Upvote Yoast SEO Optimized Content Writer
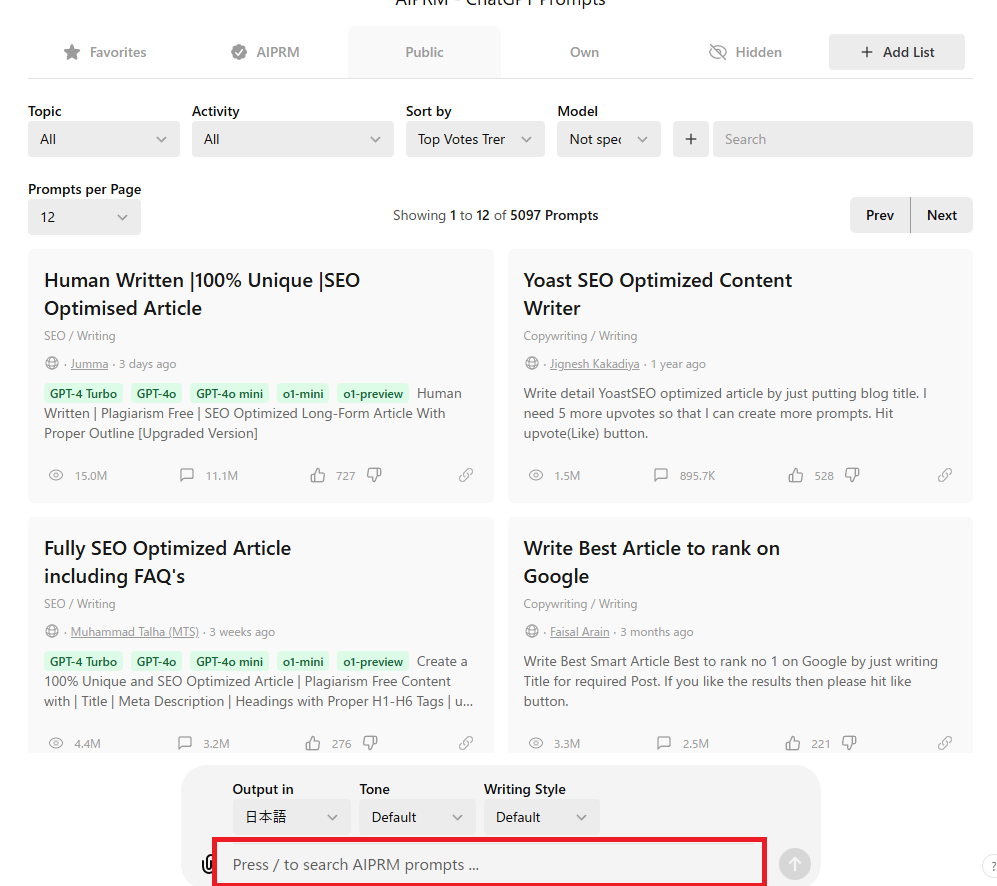 click(x=796, y=475)
